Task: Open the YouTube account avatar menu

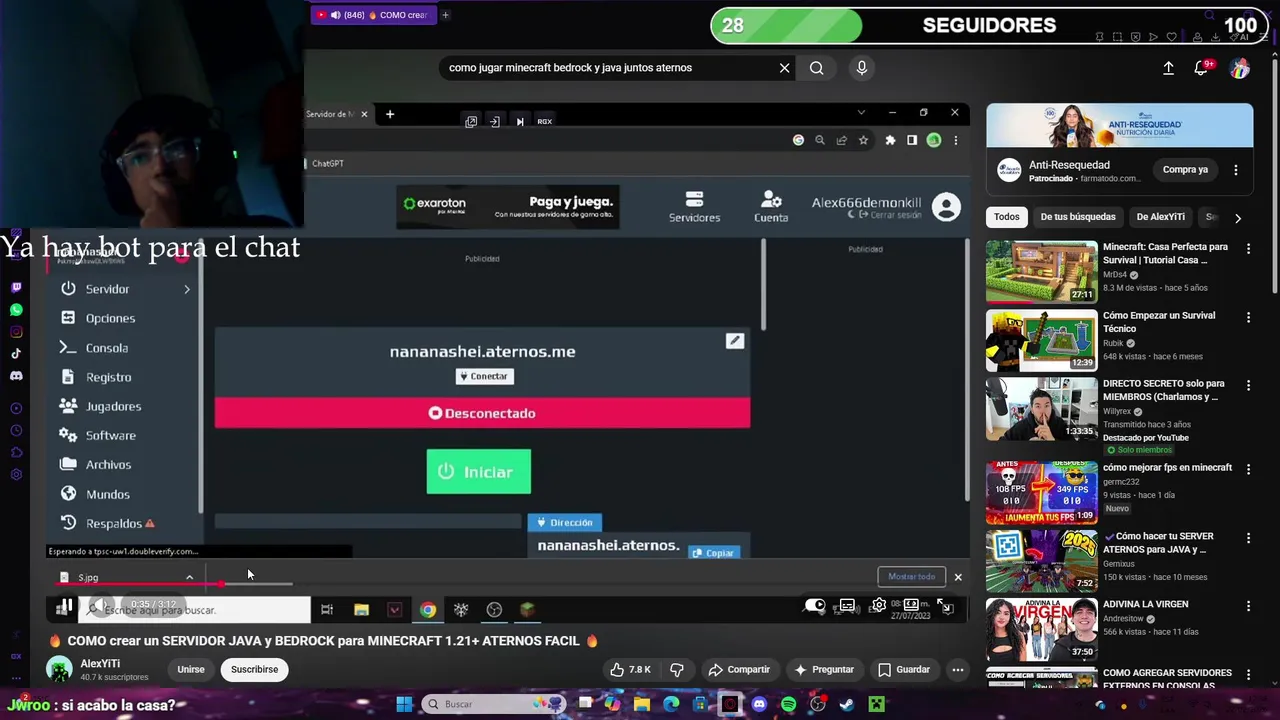Action: click(x=1240, y=68)
